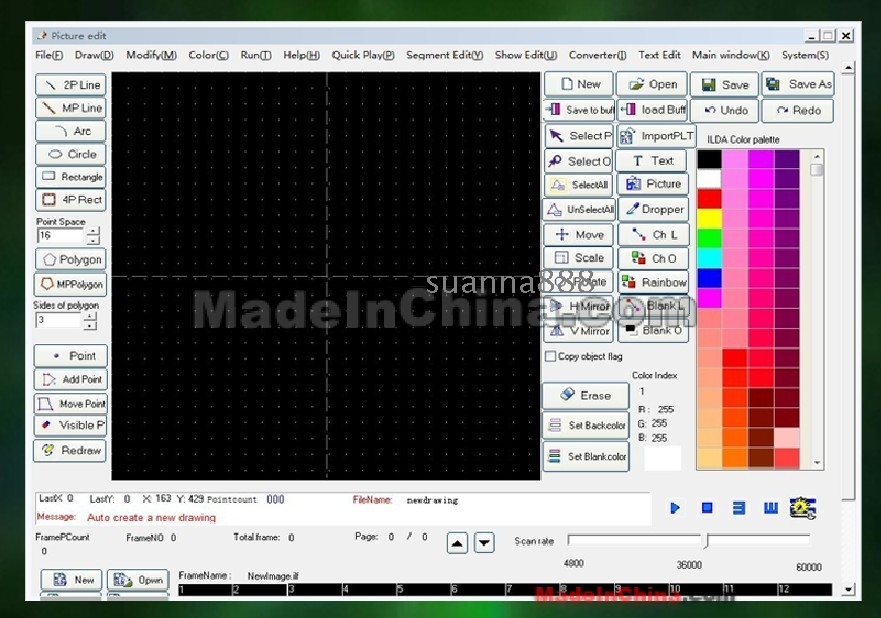This screenshot has width=881, height=618.
Task: Activate the Select O tool
Action: tap(579, 161)
